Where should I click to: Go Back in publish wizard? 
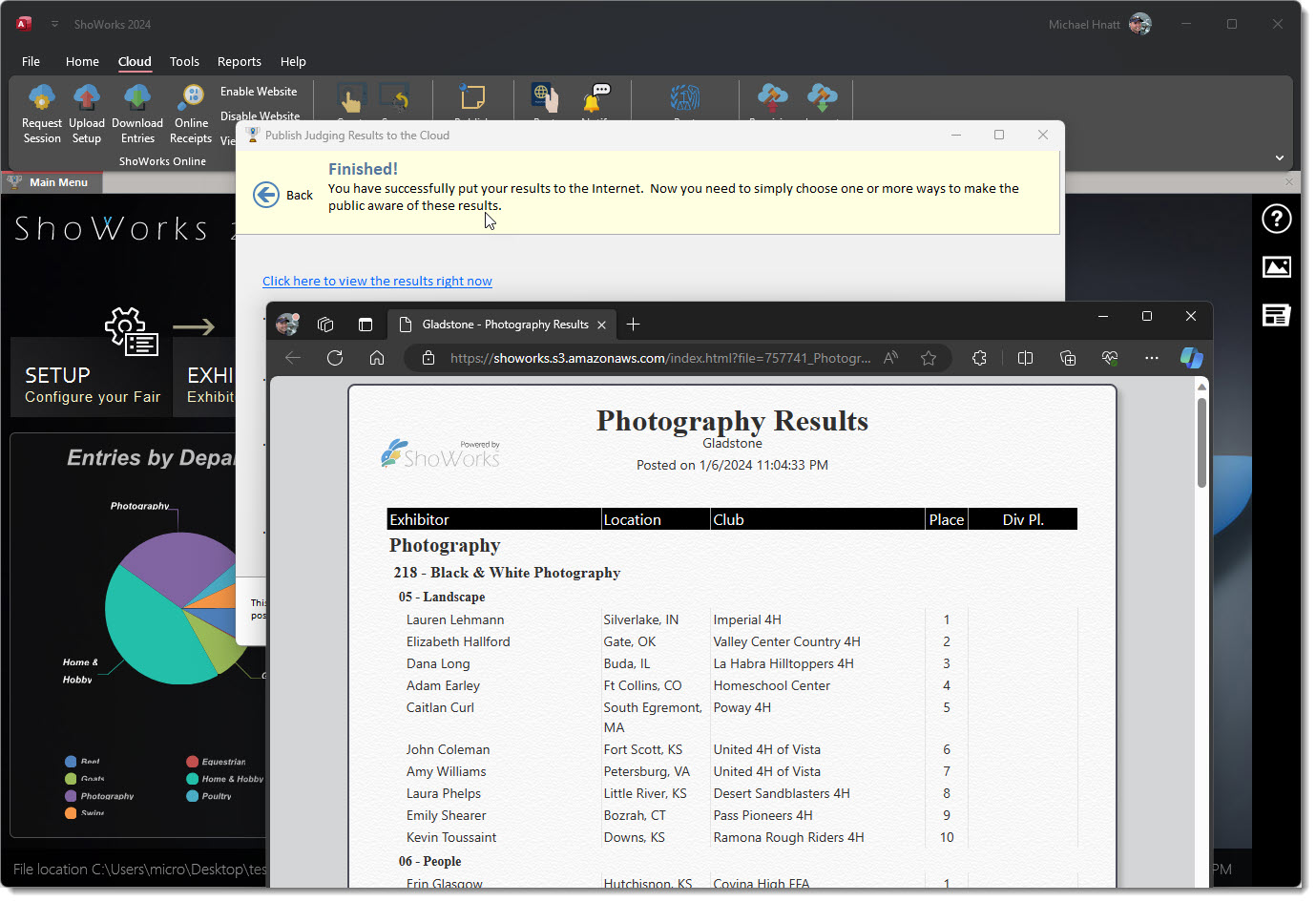point(283,195)
